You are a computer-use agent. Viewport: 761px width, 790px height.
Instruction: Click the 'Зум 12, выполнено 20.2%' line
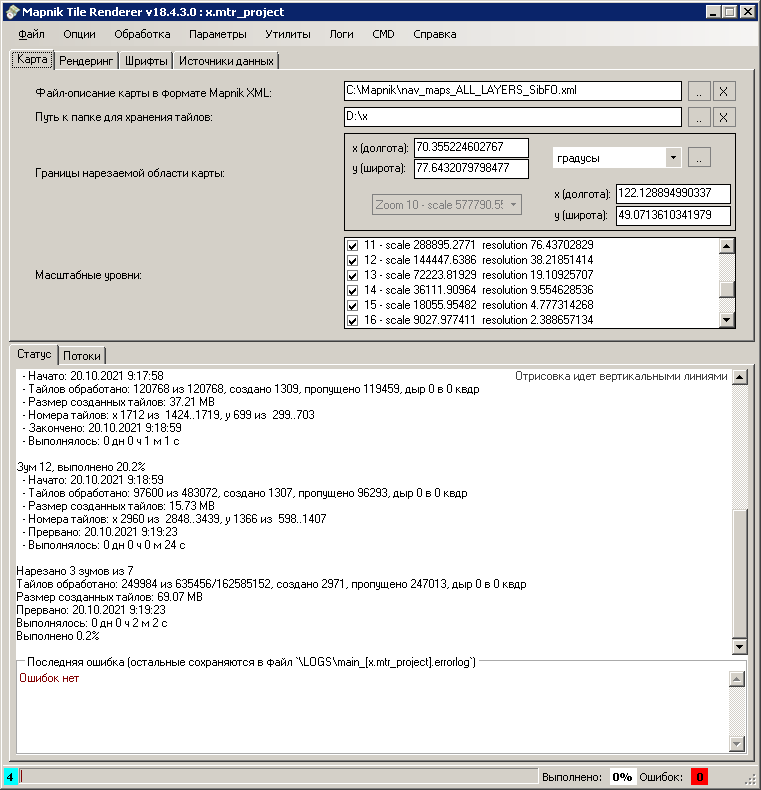(81, 467)
